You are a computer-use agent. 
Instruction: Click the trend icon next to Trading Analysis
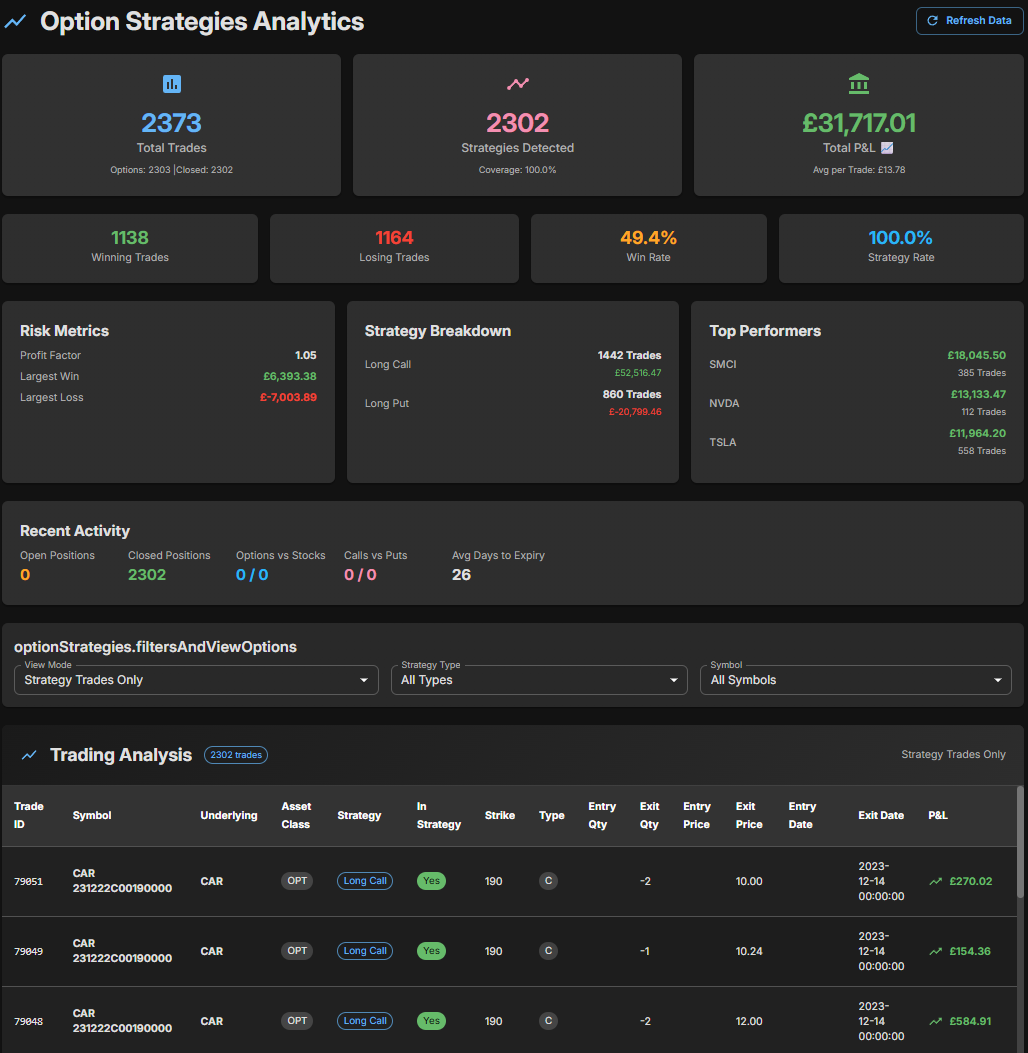30,755
